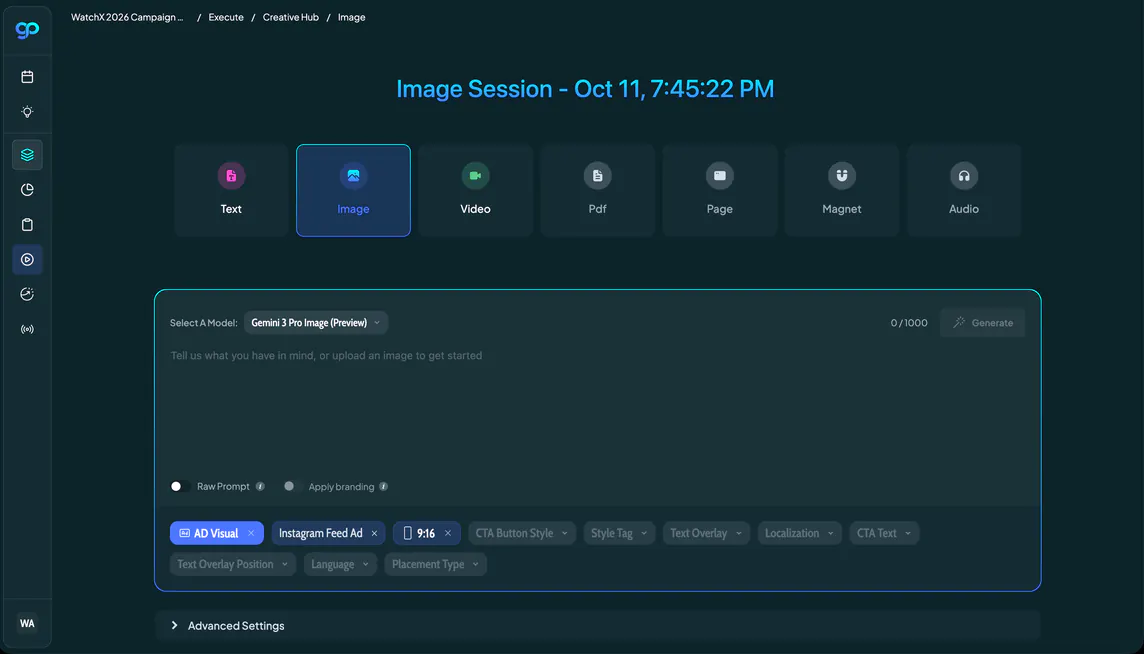
Task: Switch to the Text content type
Action: pos(231,191)
